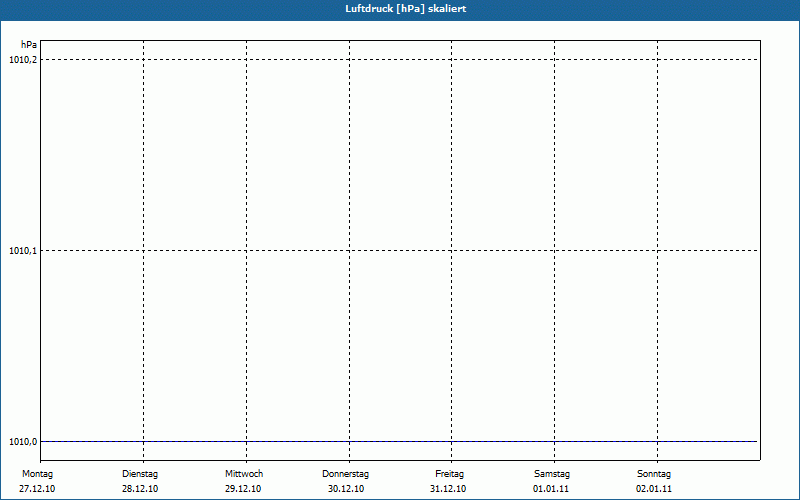Click the Donnerstag day label
Viewport: 800px width, 500px height.
click(x=345, y=474)
